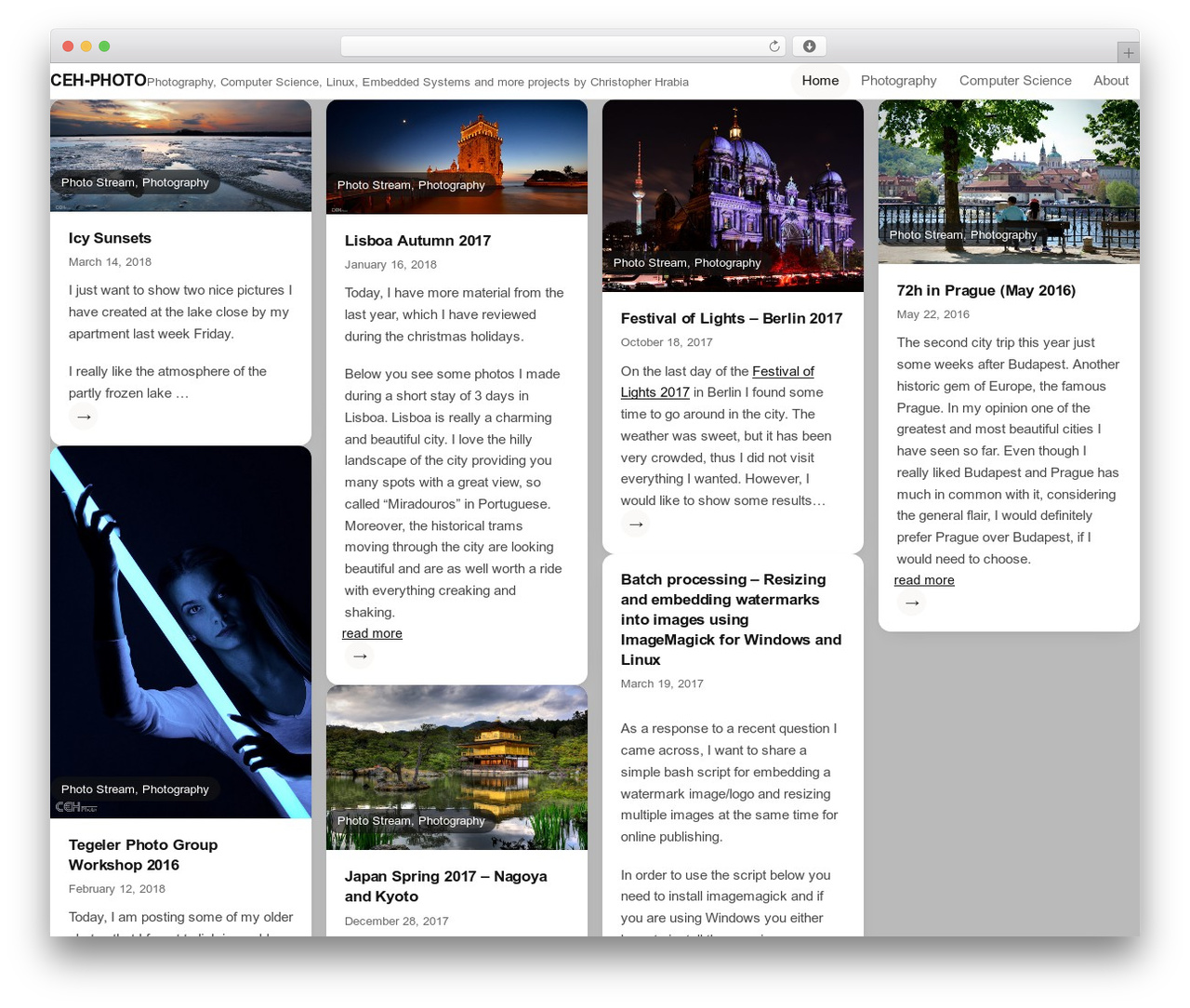The width and height of the screenshot is (1190, 1008).
Task: Click read more under the Prague excerpt
Action: point(924,580)
